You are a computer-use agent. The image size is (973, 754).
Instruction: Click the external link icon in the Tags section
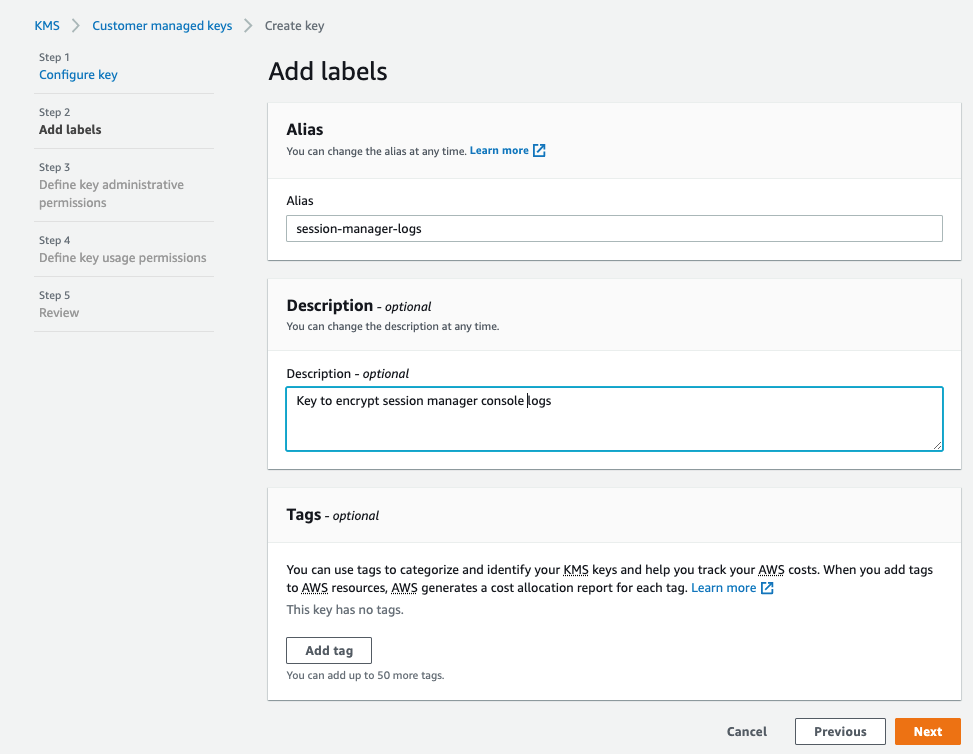[766, 588]
